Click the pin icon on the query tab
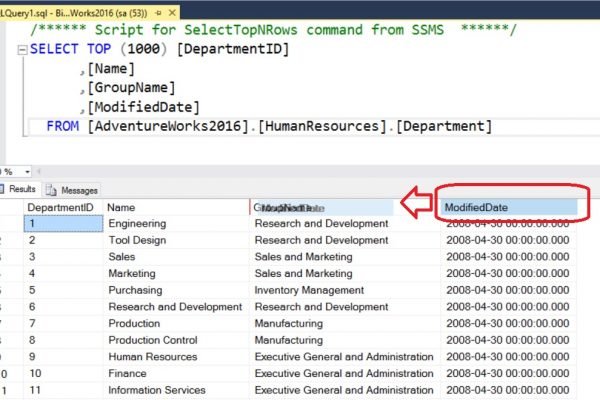The height and width of the screenshot is (400, 600). click(x=158, y=13)
